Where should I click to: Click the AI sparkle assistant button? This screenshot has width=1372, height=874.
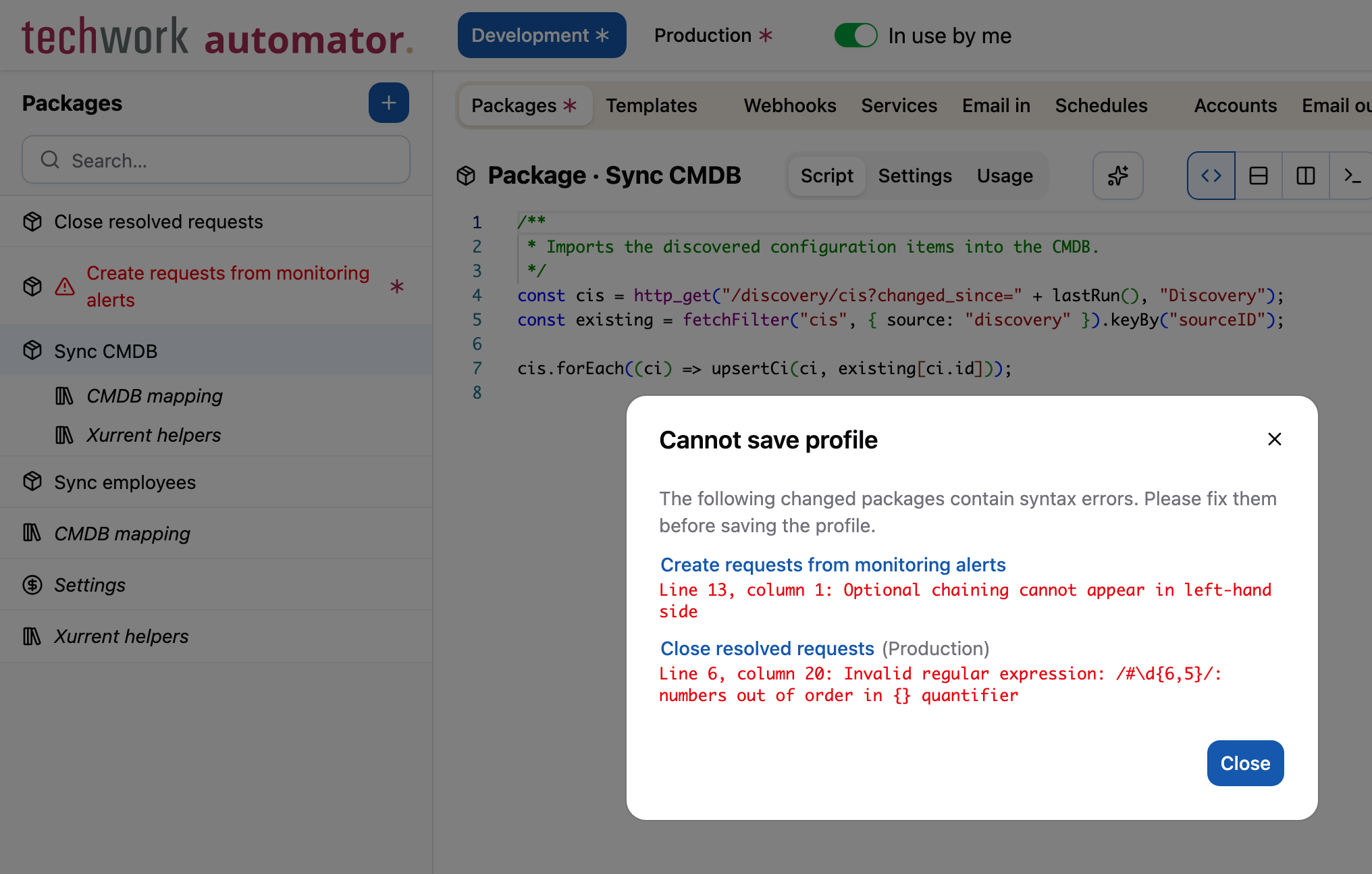pos(1117,176)
